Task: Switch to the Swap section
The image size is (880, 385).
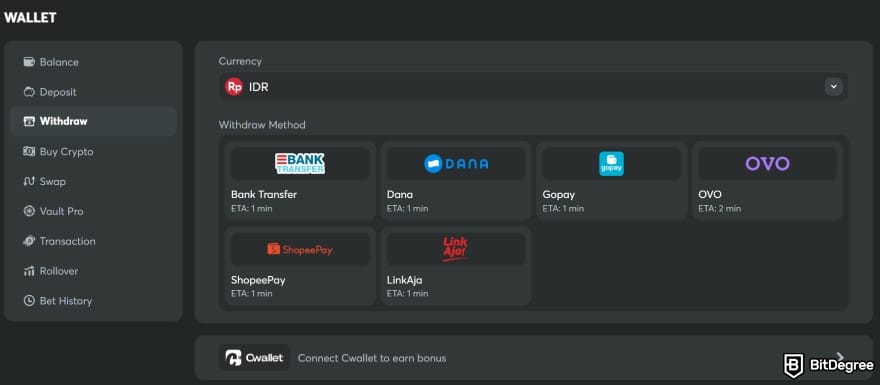Action: pyautogui.click(x=93, y=181)
